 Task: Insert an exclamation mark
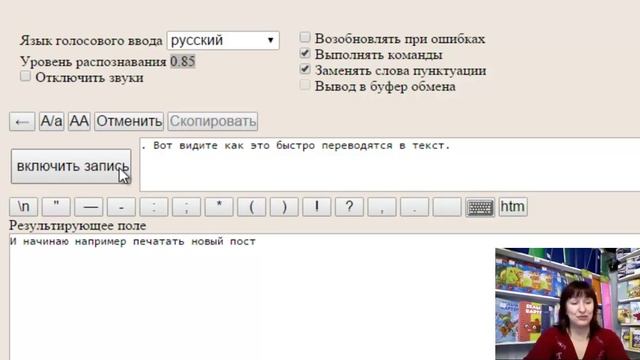point(317,207)
